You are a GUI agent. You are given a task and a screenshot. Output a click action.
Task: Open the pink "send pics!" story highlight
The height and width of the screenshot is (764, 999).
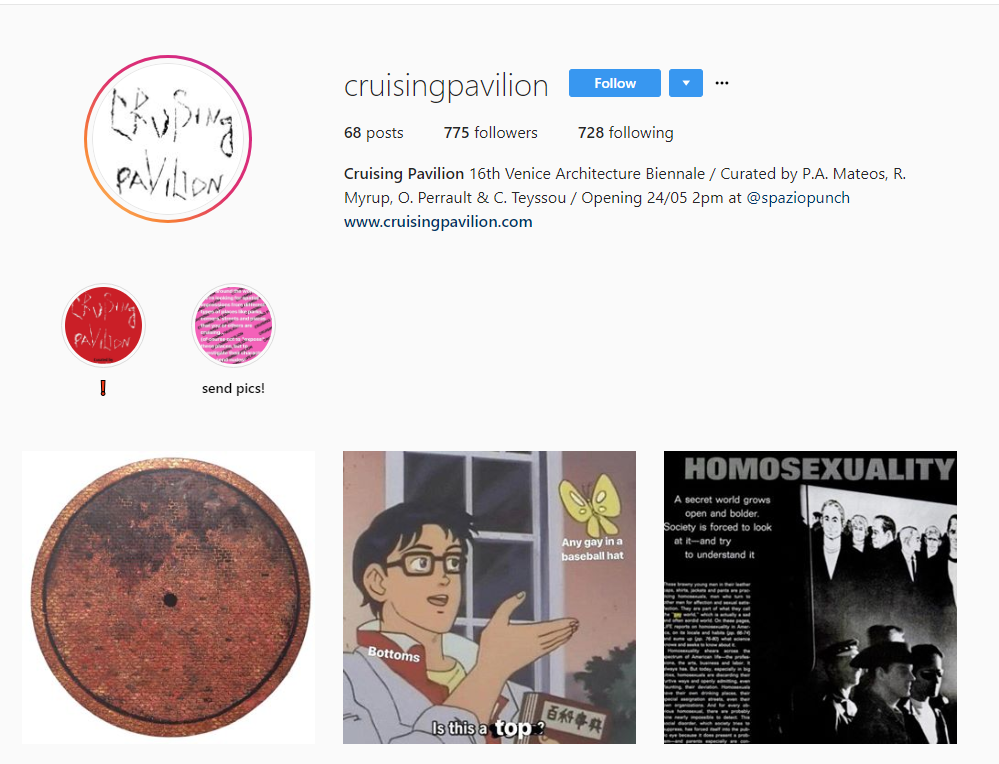tap(233, 326)
